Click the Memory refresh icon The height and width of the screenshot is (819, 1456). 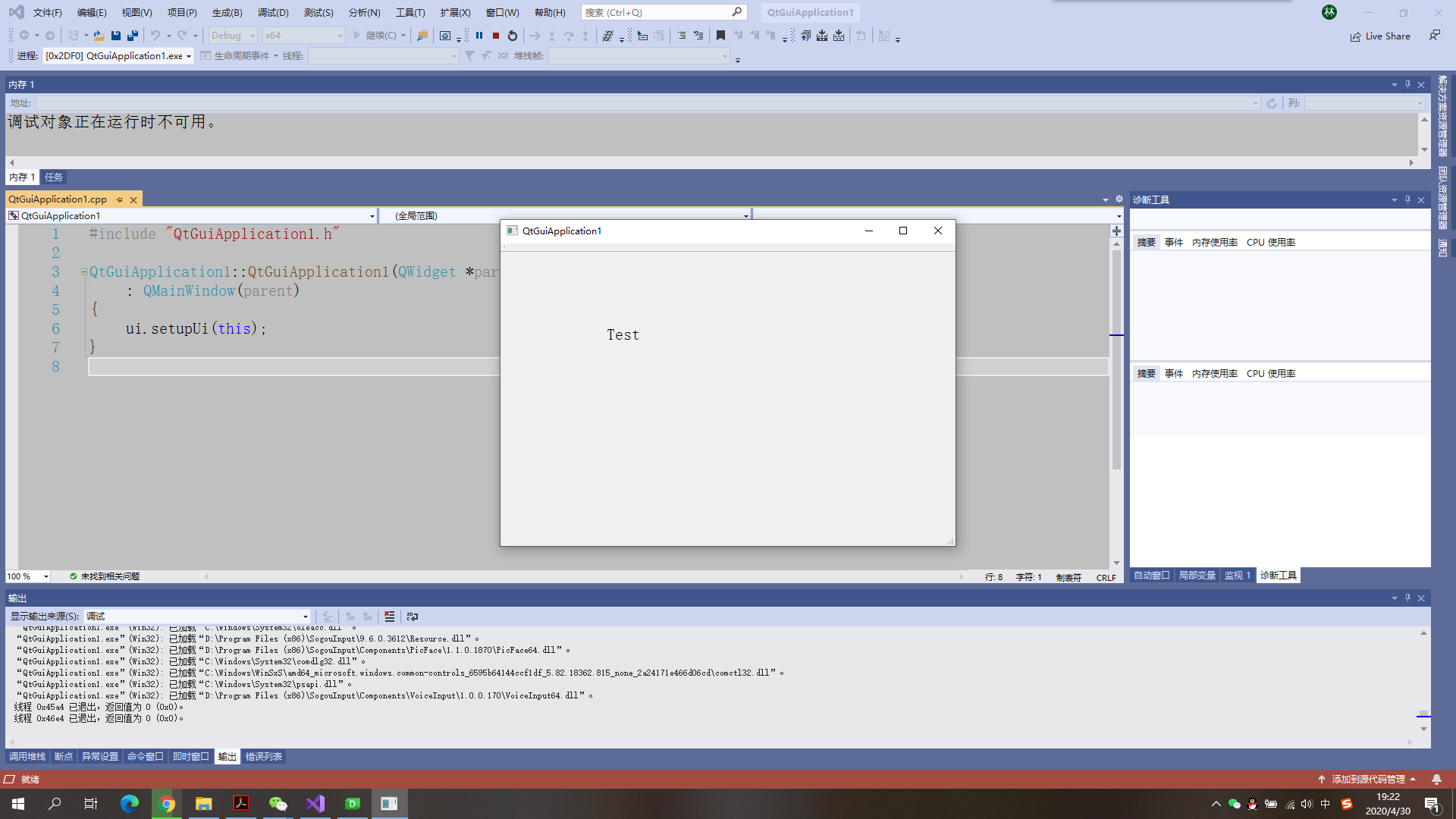(x=1272, y=102)
